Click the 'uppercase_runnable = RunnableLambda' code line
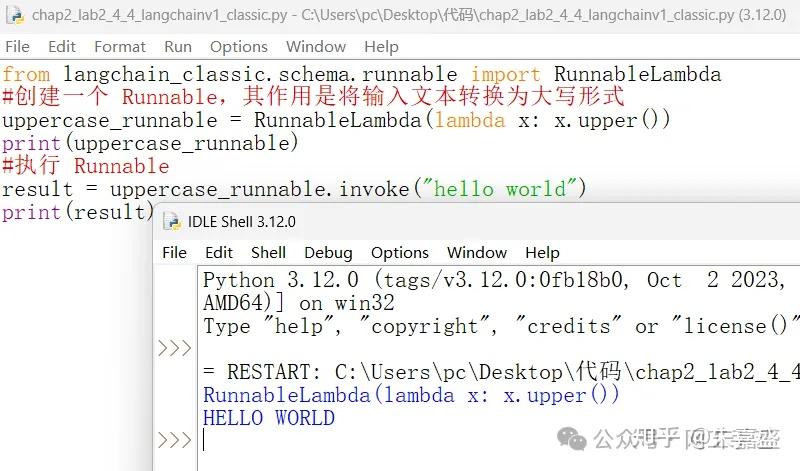800x471 pixels. (336, 120)
